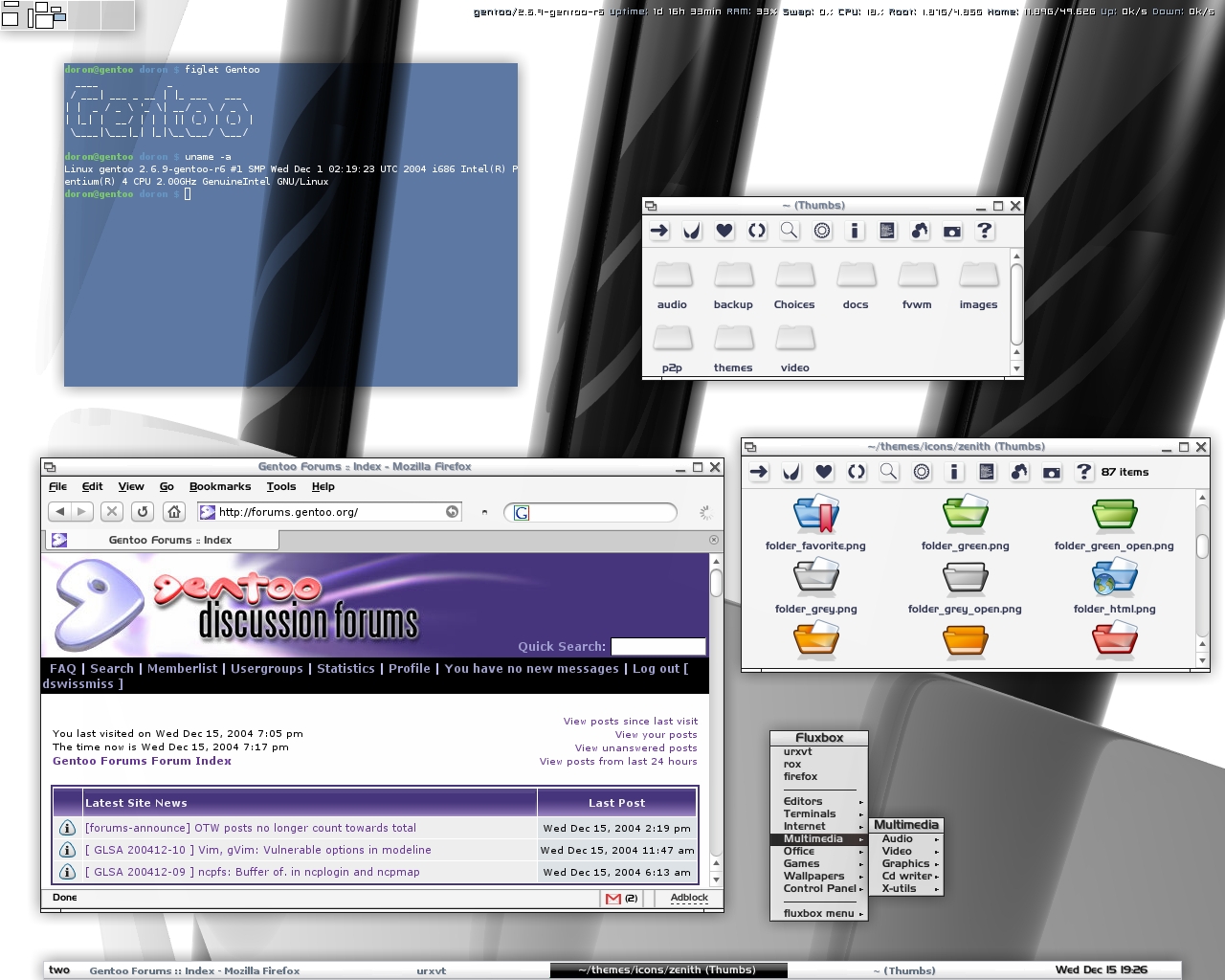1225x980 pixels.
Task: Click the go arrow in the Firefox URL bar
Action: 452,512
